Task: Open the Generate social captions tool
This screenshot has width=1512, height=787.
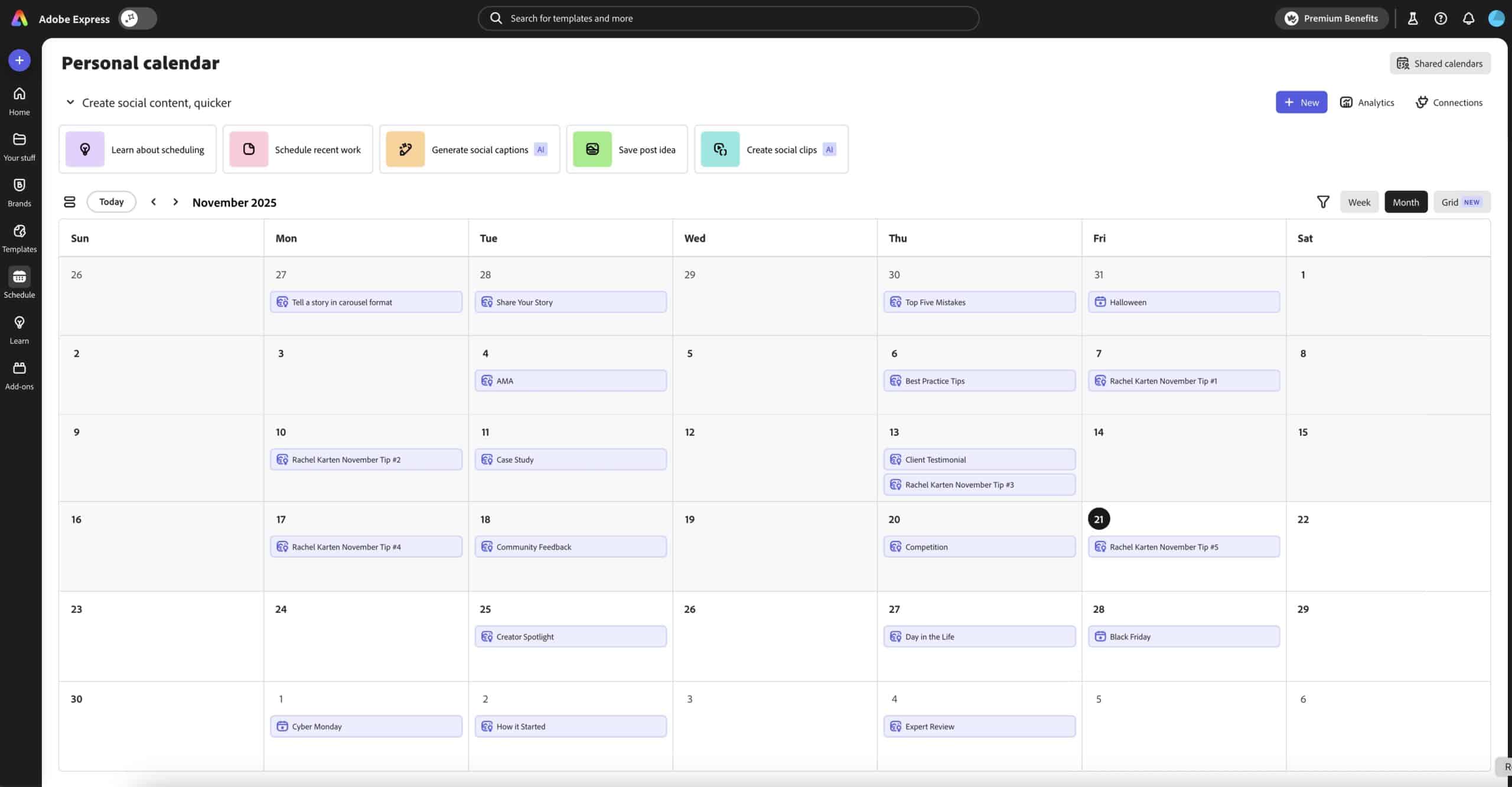Action: [x=470, y=149]
